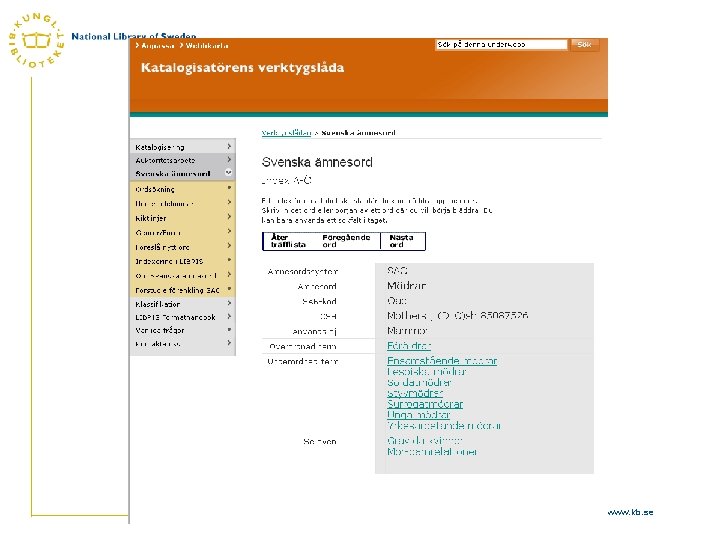The image size is (720, 540).
Task: Click Föregående ord button
Action: click(x=346, y=241)
